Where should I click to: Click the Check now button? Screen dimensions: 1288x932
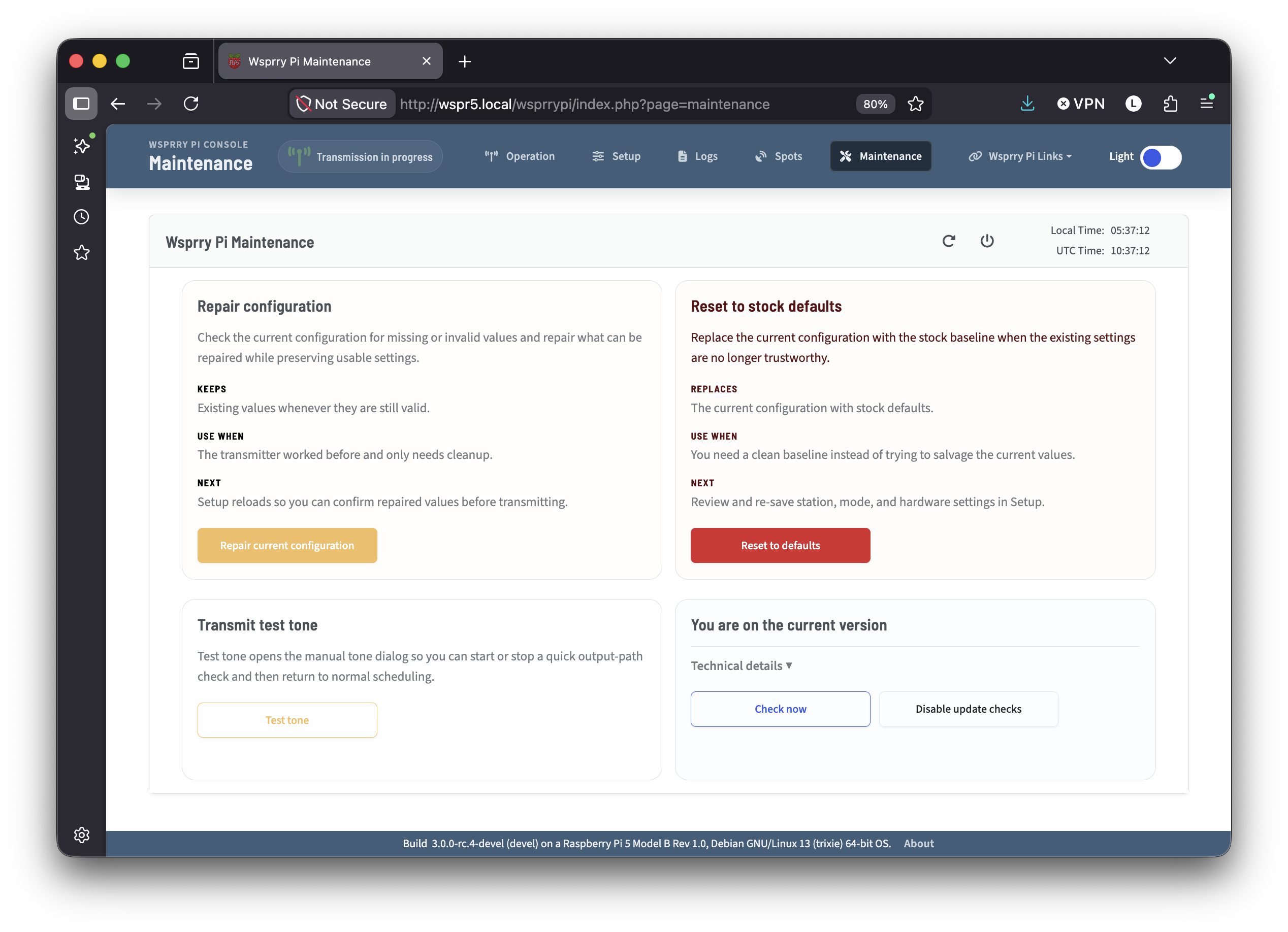point(780,709)
